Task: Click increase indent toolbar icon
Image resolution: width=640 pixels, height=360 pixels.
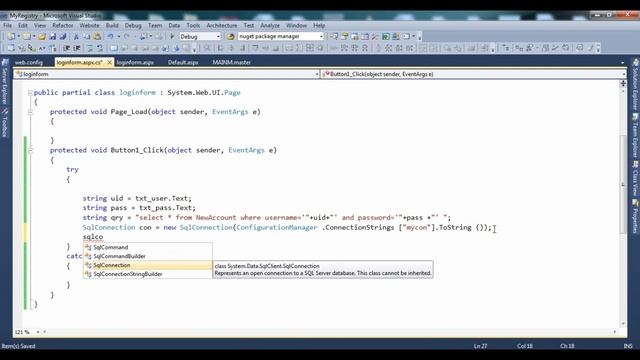Action: coord(77,48)
